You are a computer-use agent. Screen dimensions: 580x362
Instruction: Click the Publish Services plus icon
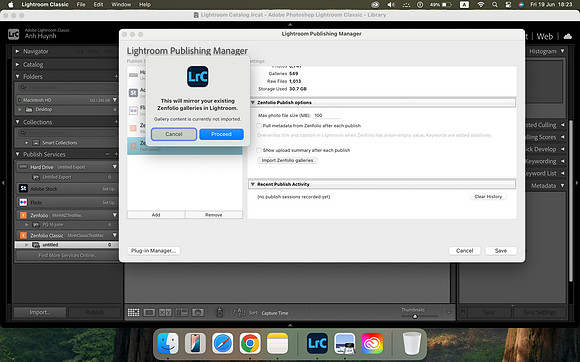[x=116, y=154]
